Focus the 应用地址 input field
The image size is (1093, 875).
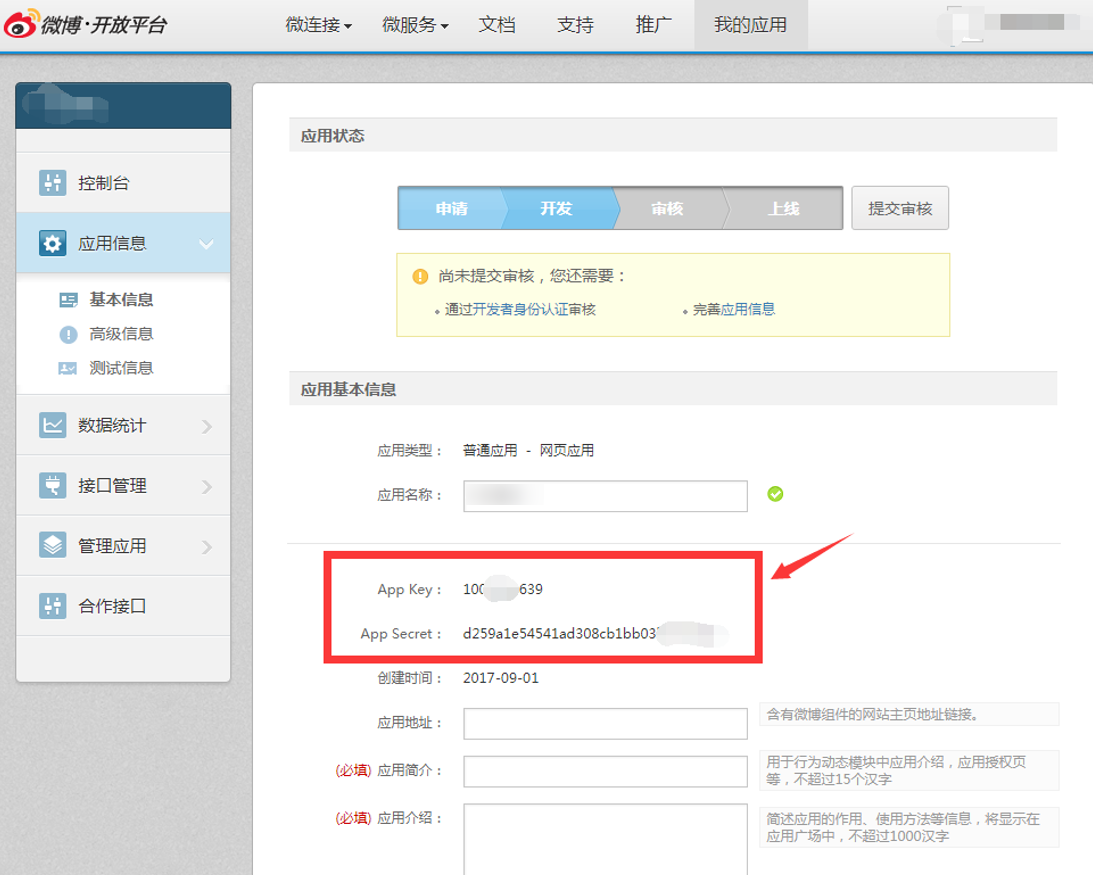(605, 724)
